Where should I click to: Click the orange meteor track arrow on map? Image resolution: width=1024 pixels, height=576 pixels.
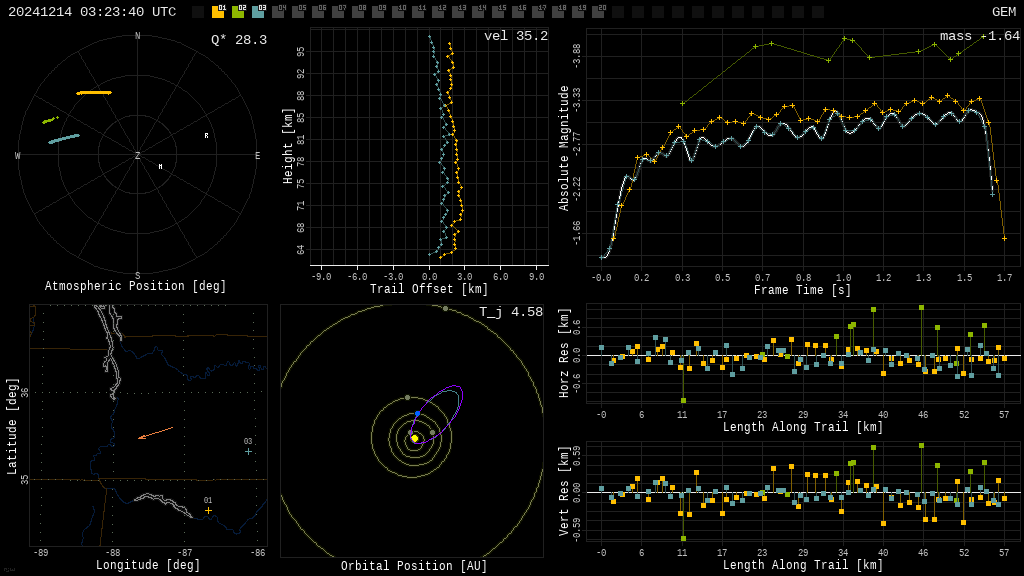(155, 433)
